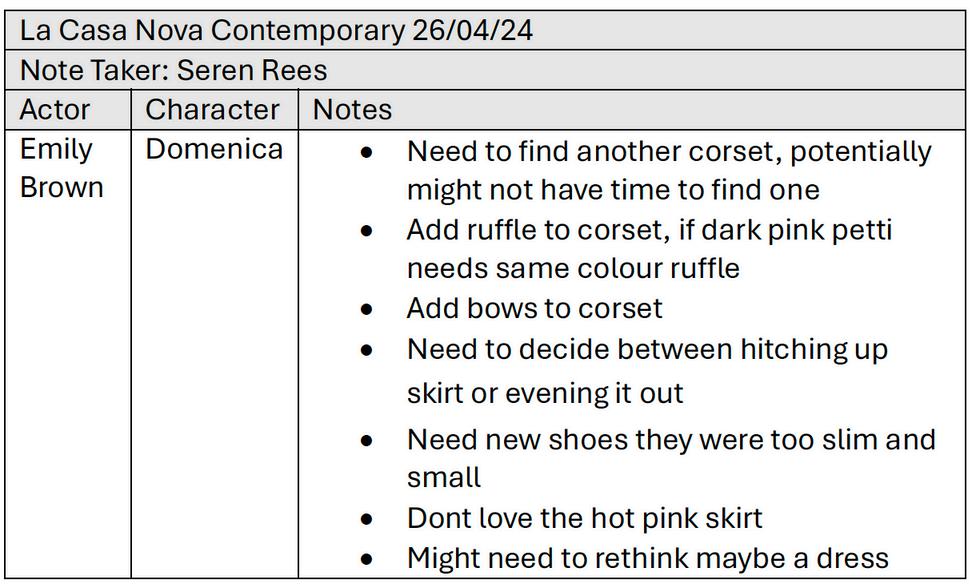Click the title row La Casa Nova Contemporary
The image size is (972, 588).
[x=485, y=30]
